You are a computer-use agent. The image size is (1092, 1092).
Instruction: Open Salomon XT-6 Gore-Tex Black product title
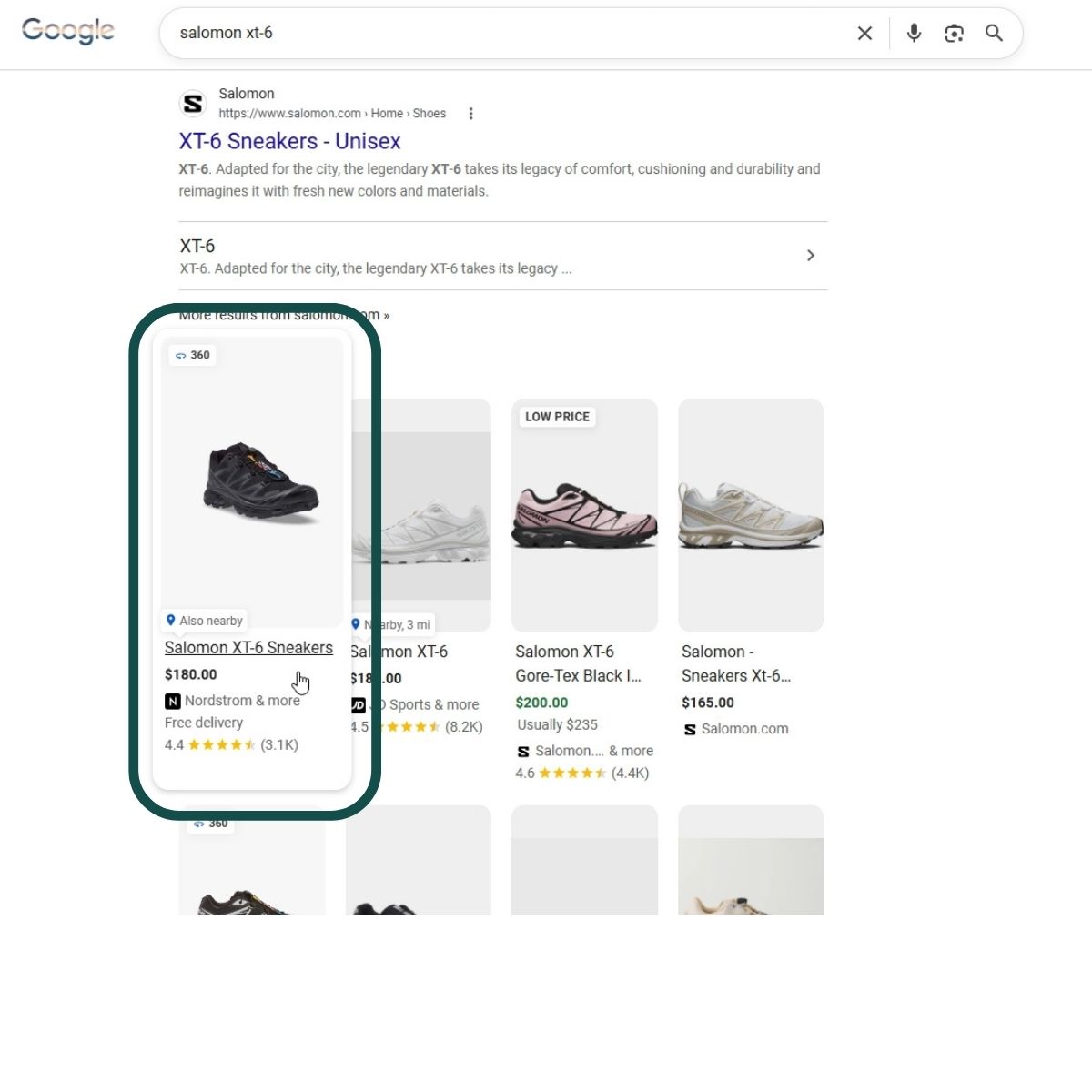point(578,663)
